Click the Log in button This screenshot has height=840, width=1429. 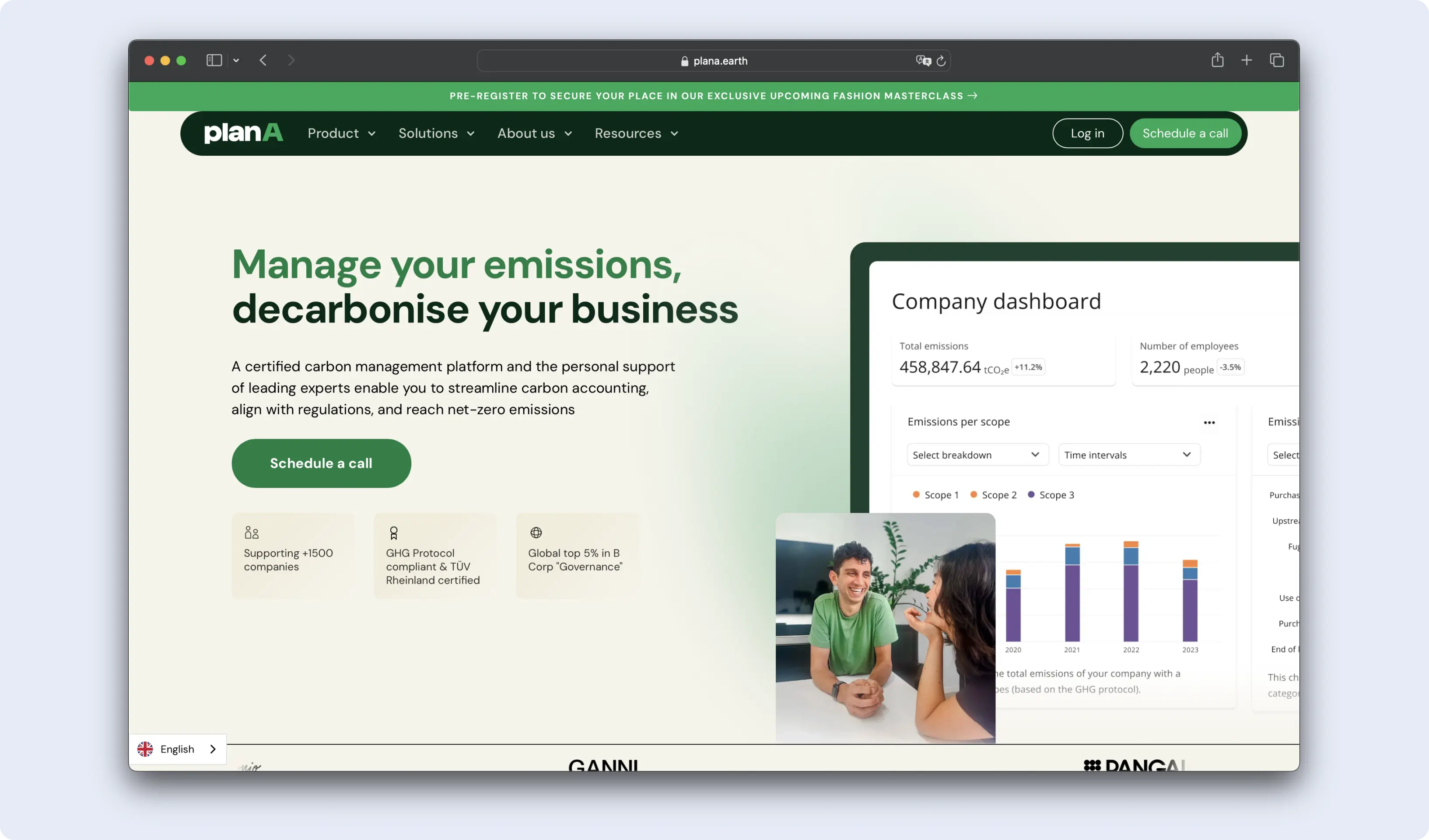(x=1087, y=133)
